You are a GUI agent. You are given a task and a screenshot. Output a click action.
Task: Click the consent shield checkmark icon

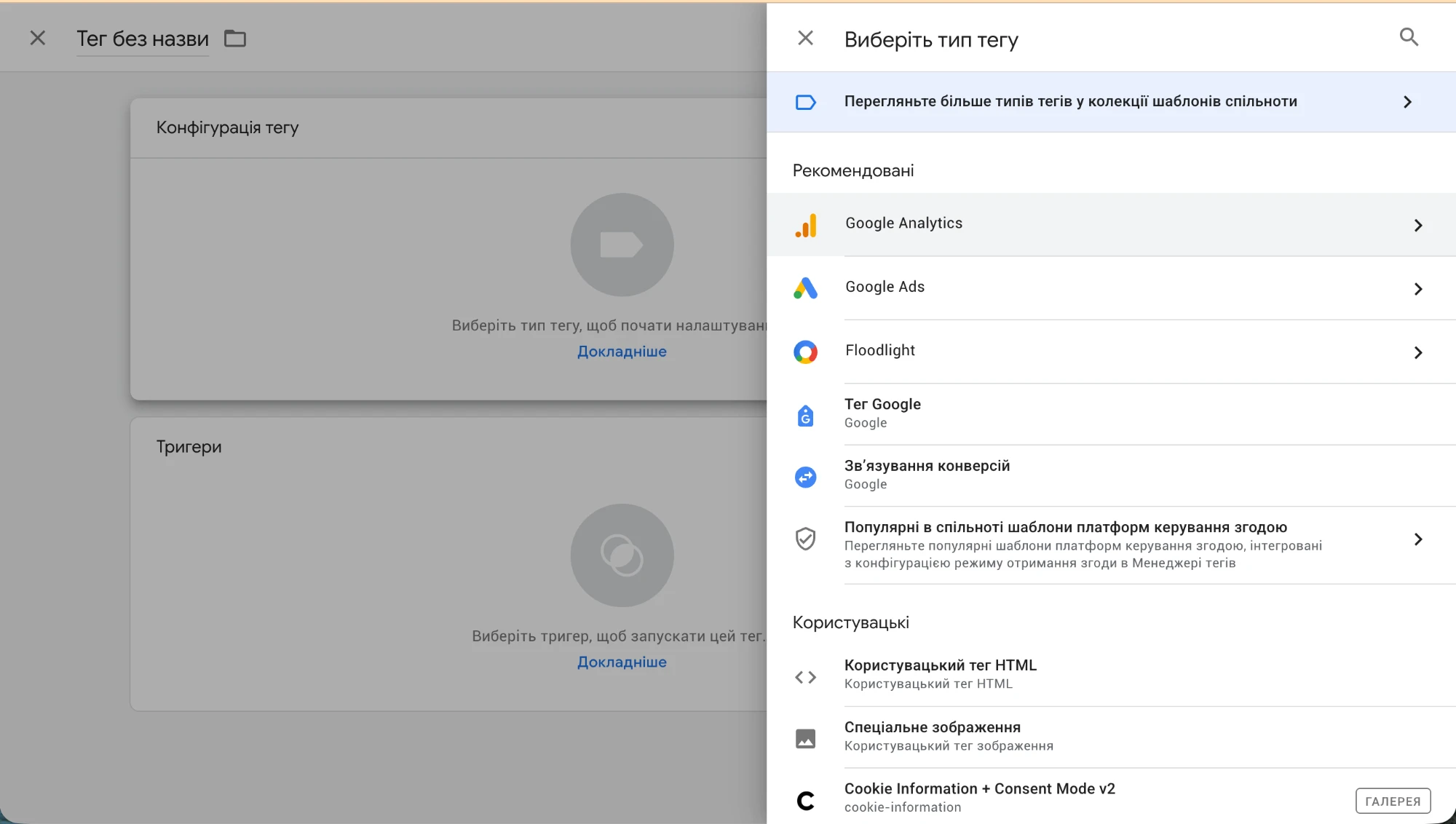pos(806,539)
